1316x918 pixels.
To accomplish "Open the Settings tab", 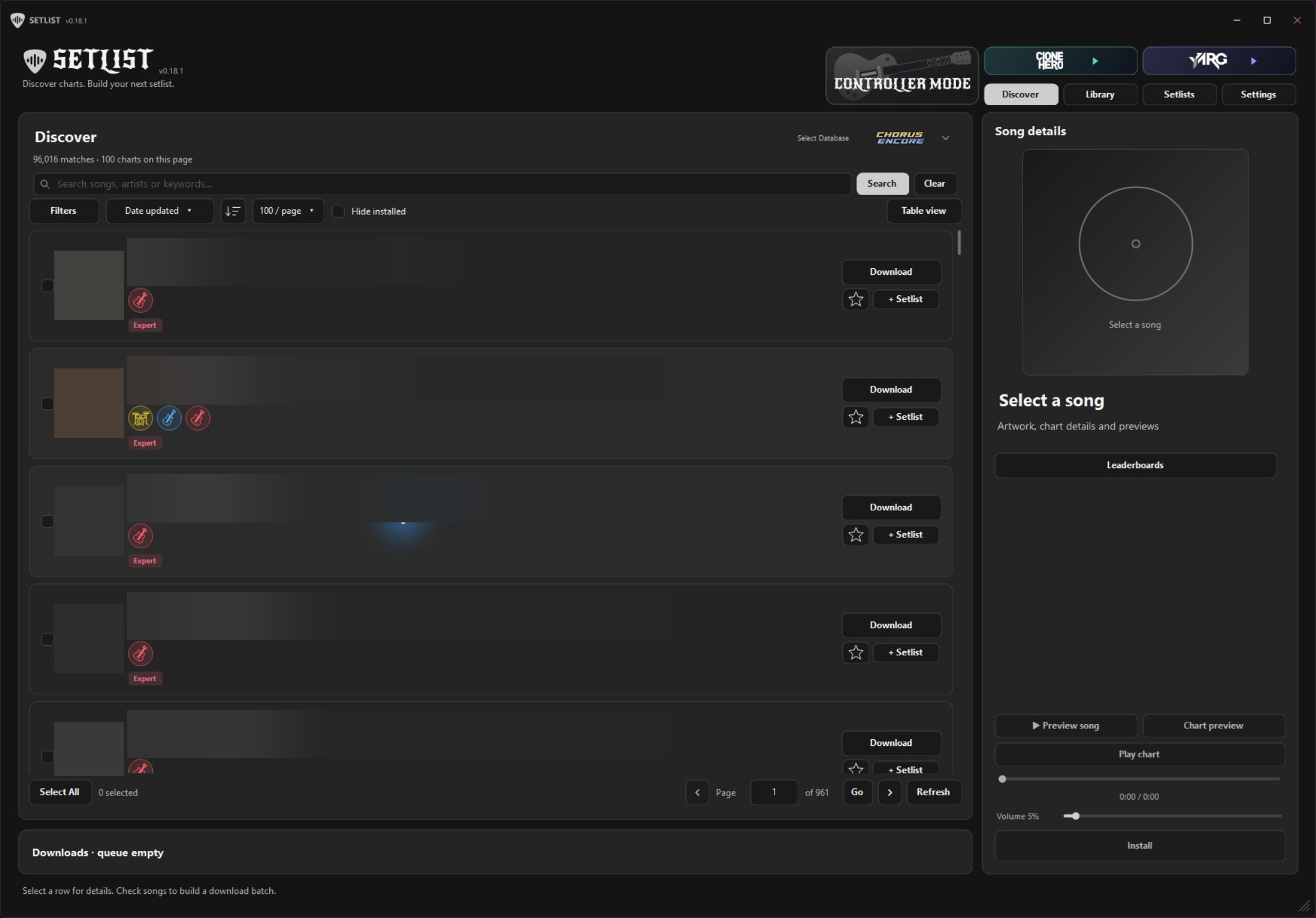I will click(1258, 94).
